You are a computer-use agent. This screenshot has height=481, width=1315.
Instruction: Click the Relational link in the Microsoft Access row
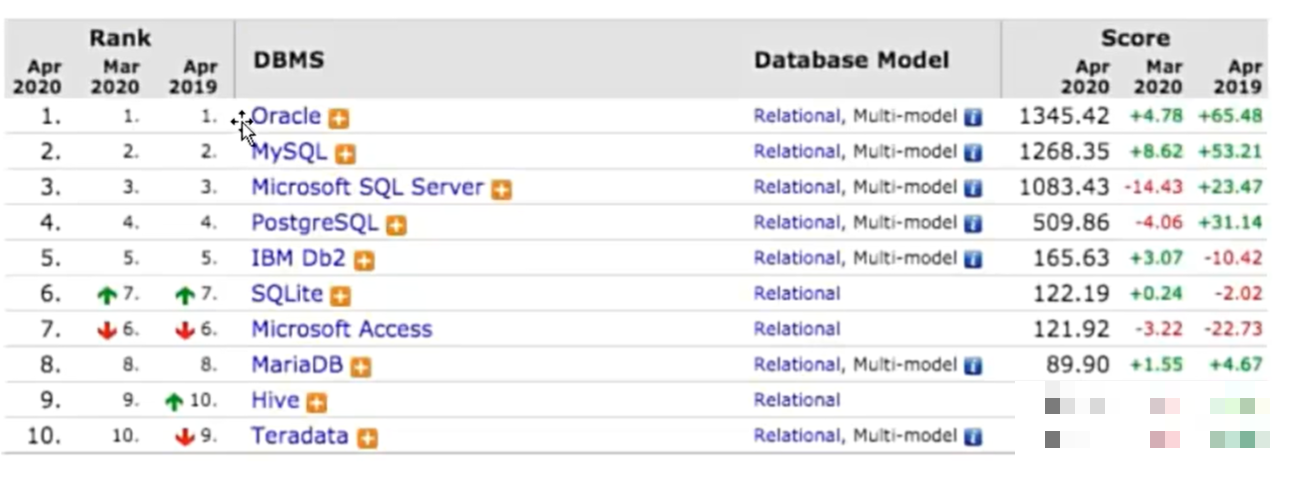pos(797,329)
